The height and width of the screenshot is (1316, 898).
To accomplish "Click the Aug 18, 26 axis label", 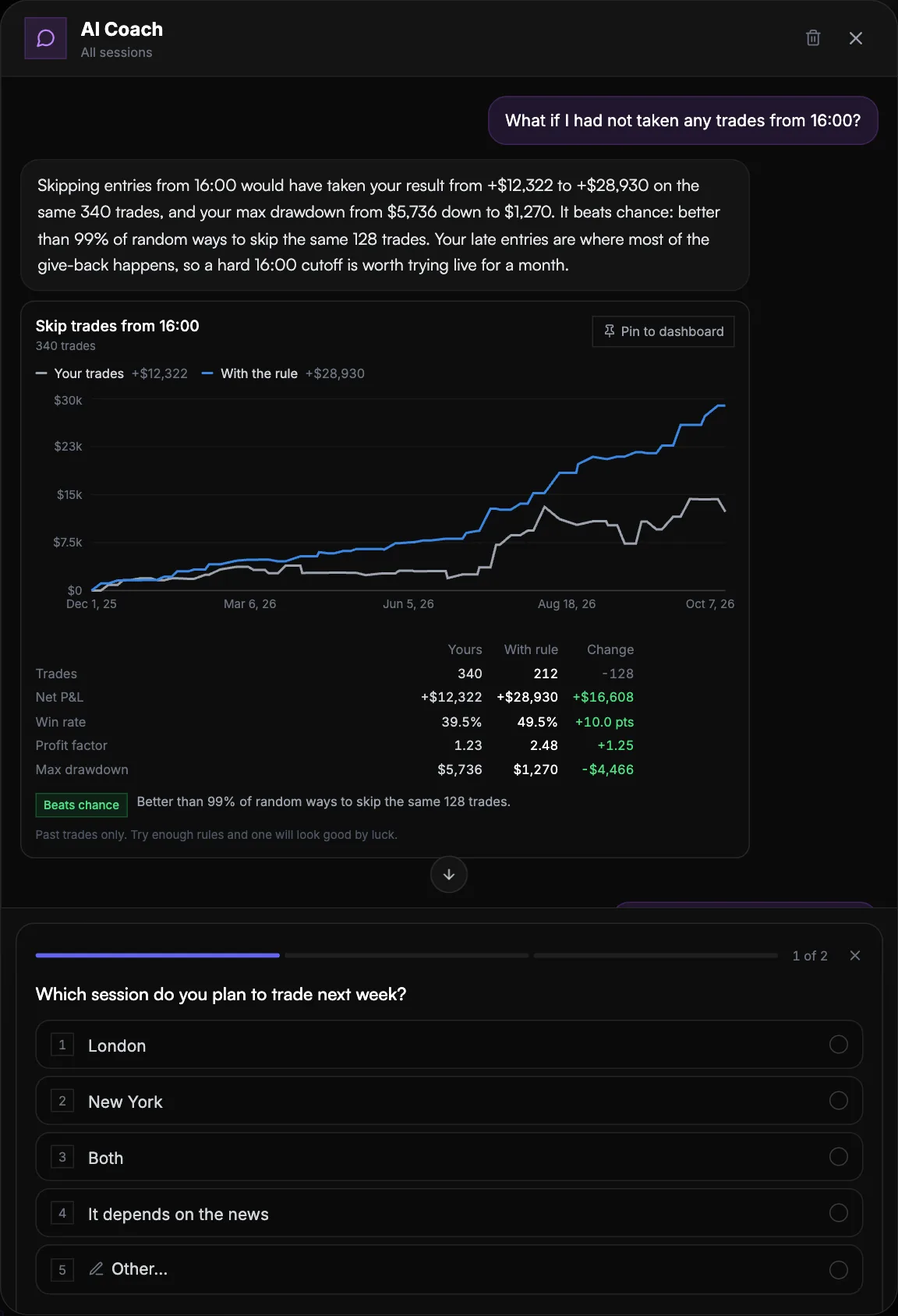I will [567, 604].
